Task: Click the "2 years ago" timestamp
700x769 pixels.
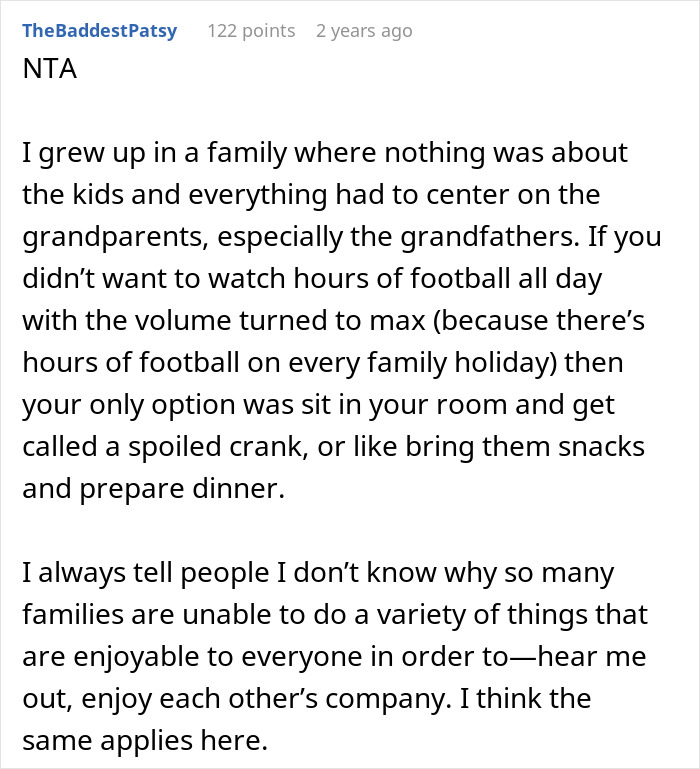Action: (363, 31)
